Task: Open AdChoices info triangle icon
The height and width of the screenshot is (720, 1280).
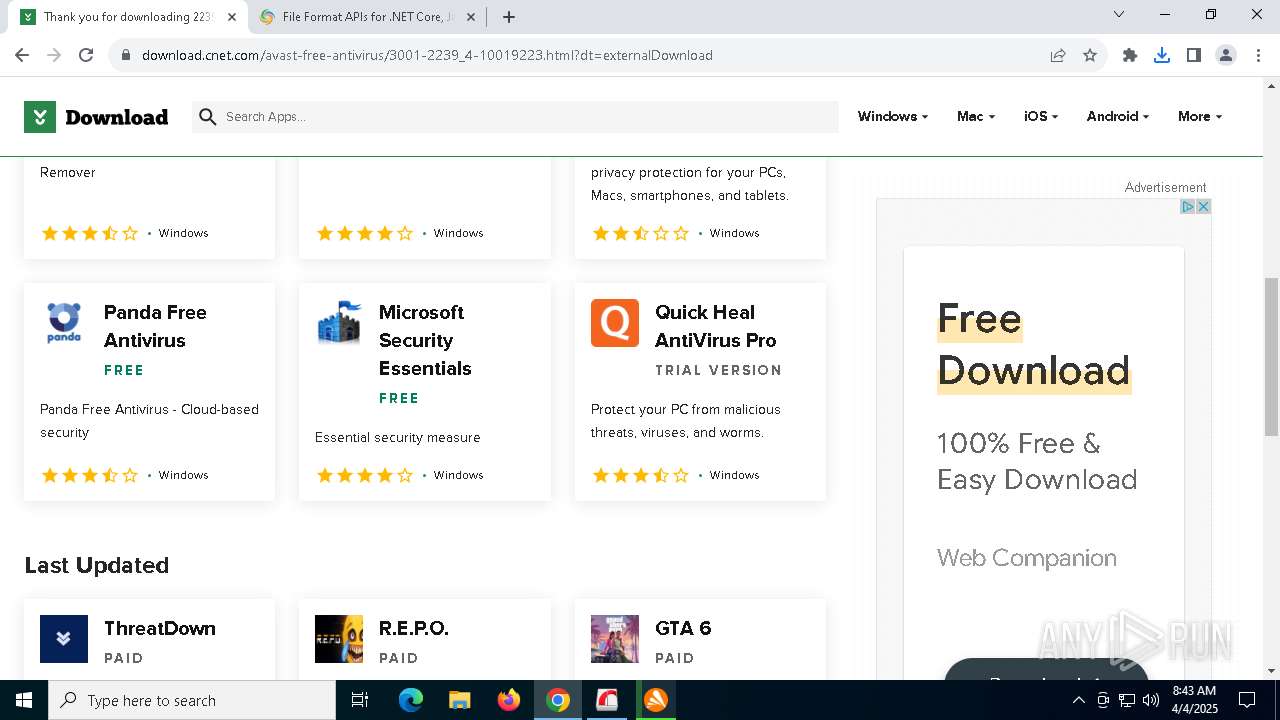Action: coord(1188,206)
